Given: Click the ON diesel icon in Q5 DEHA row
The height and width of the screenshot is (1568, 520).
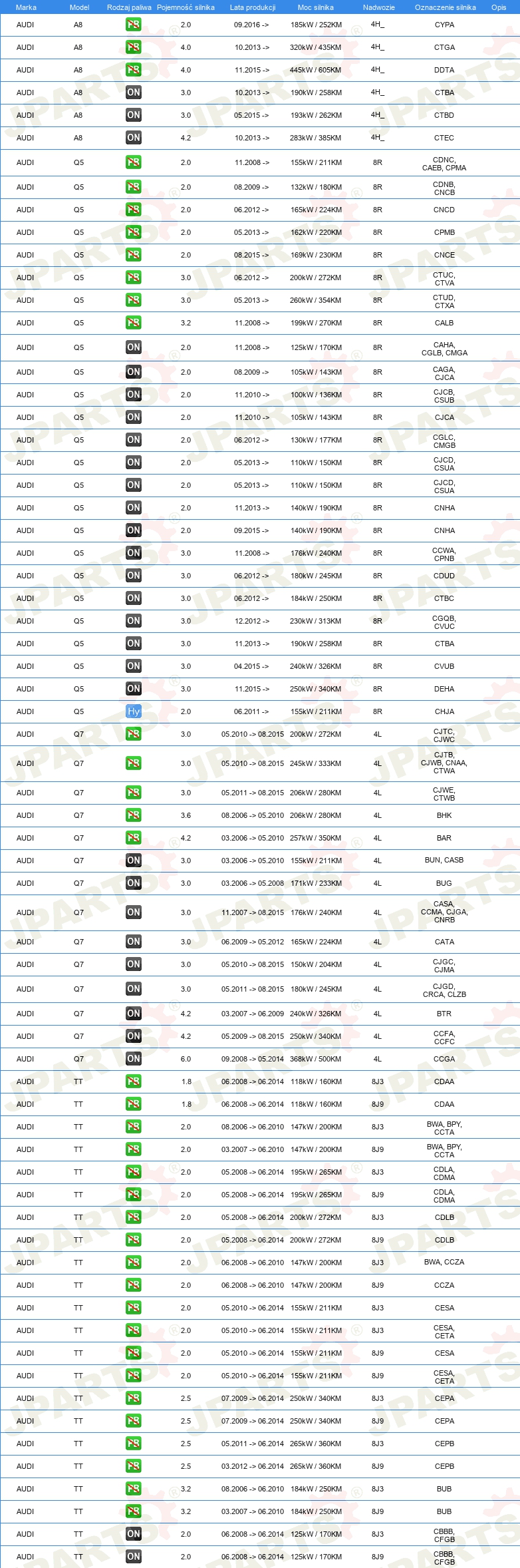Looking at the screenshot, I should pos(134,689).
